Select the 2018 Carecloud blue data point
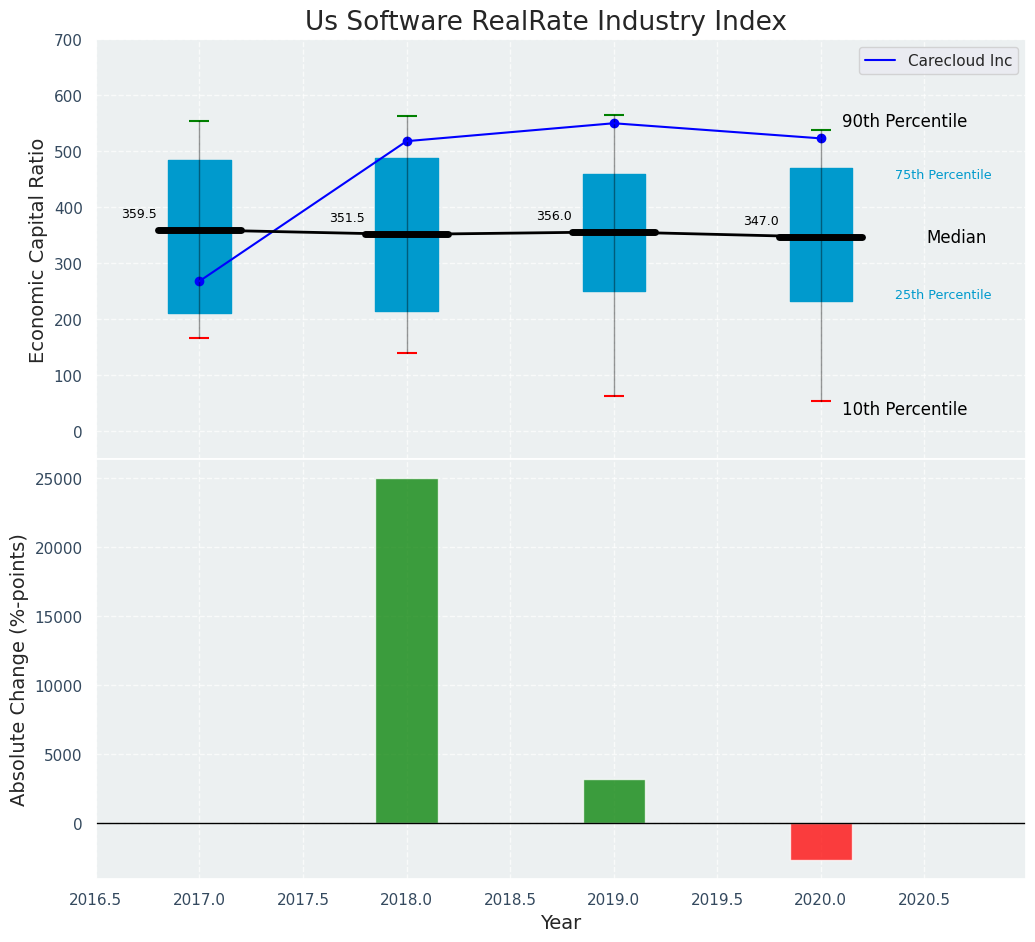Image resolution: width=1035 pixels, height=942 pixels. [x=407, y=141]
